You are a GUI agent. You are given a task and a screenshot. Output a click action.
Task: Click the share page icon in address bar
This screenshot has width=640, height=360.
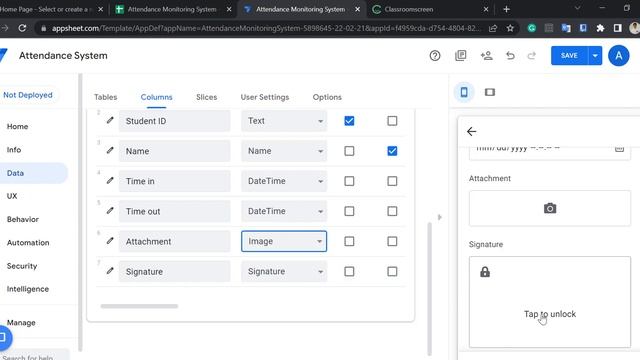pyautogui.click(x=493, y=28)
